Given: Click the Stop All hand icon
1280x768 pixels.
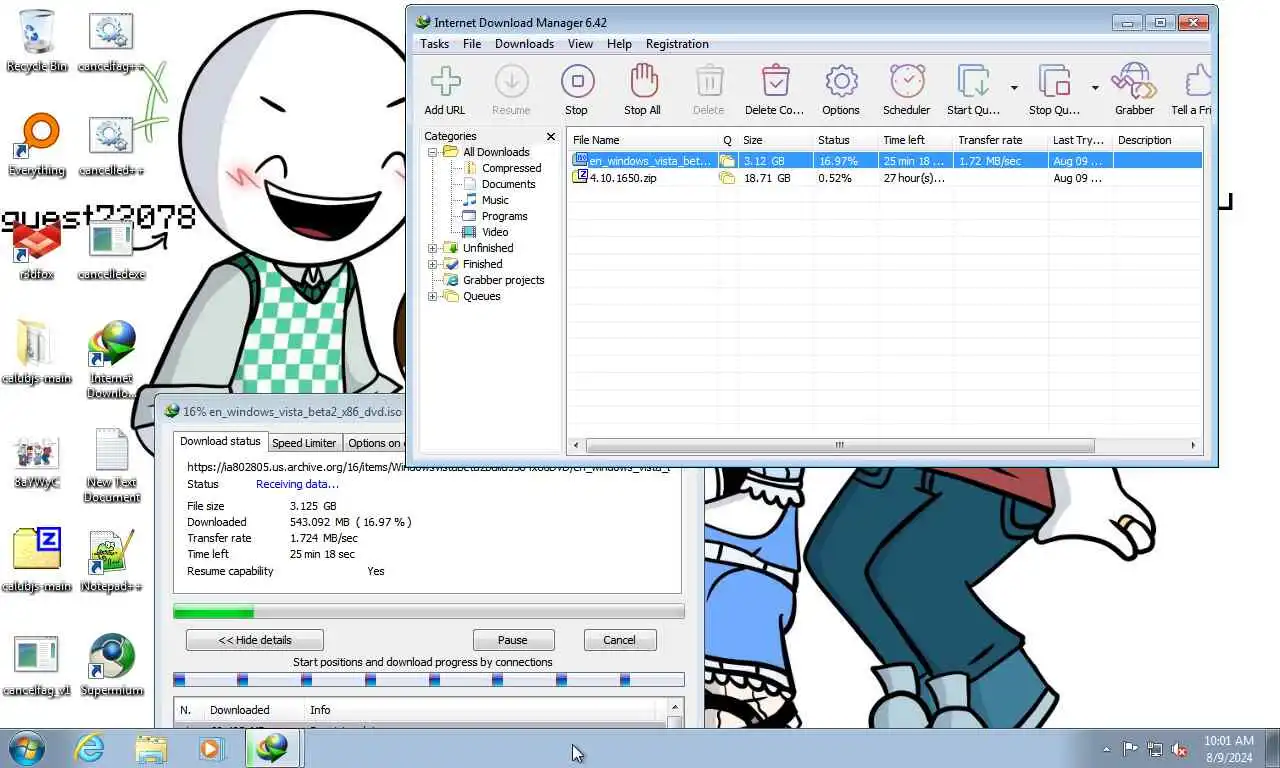Looking at the screenshot, I should click(x=643, y=82).
